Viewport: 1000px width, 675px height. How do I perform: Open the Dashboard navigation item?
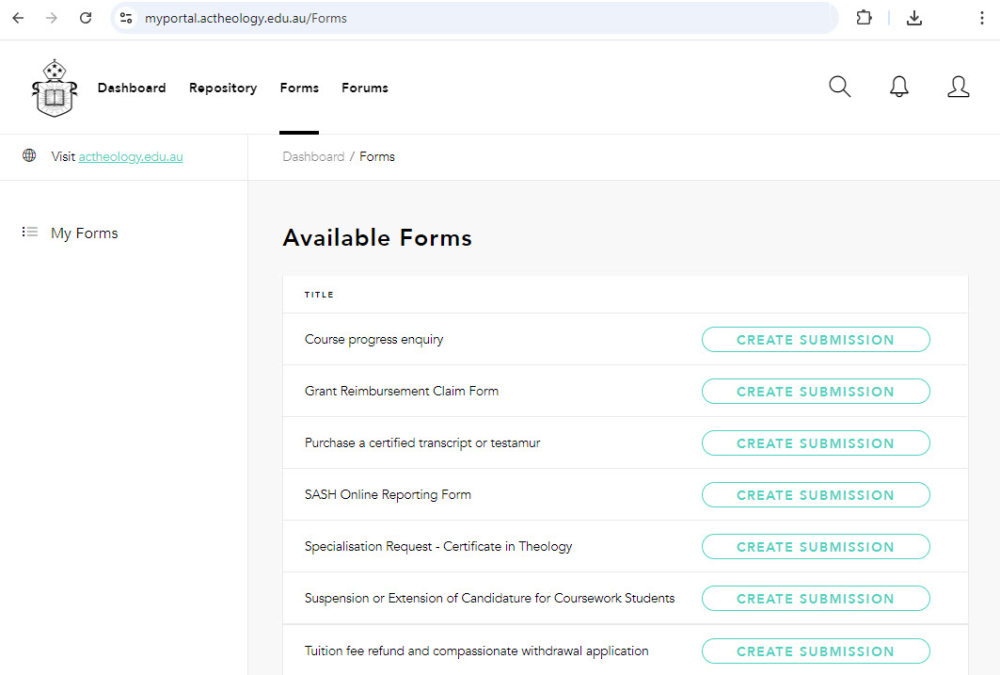(x=131, y=88)
